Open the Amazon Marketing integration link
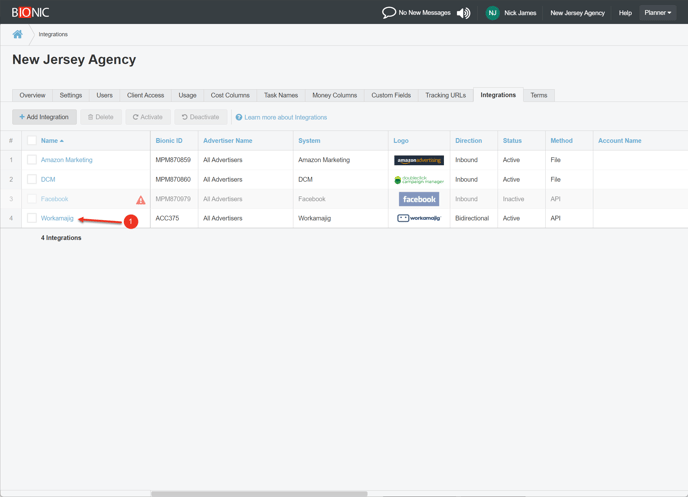688x497 pixels. [x=67, y=160]
